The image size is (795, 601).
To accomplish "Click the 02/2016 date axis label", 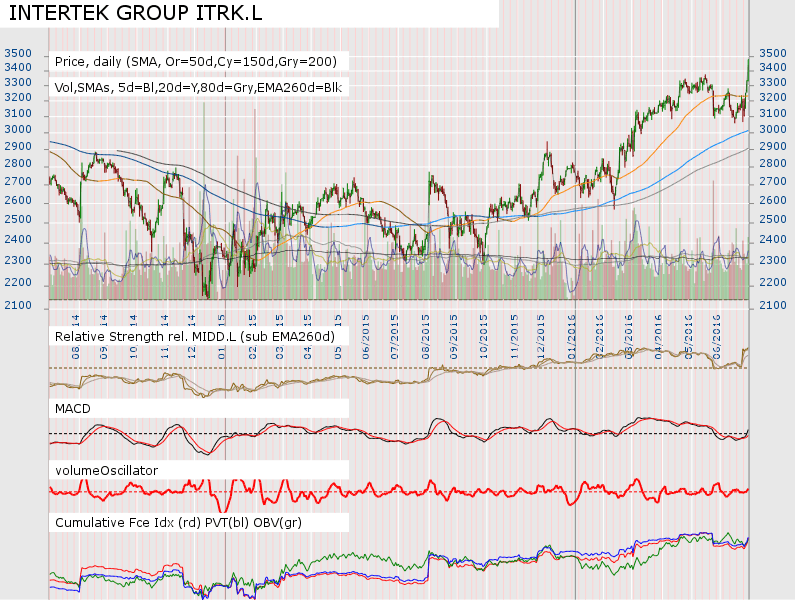I will (x=600, y=337).
